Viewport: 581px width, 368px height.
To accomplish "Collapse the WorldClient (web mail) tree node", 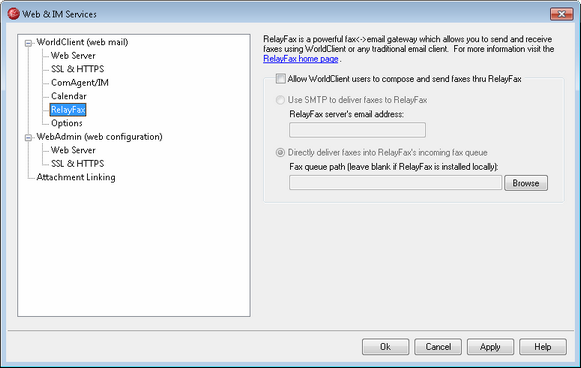I will tap(28, 43).
